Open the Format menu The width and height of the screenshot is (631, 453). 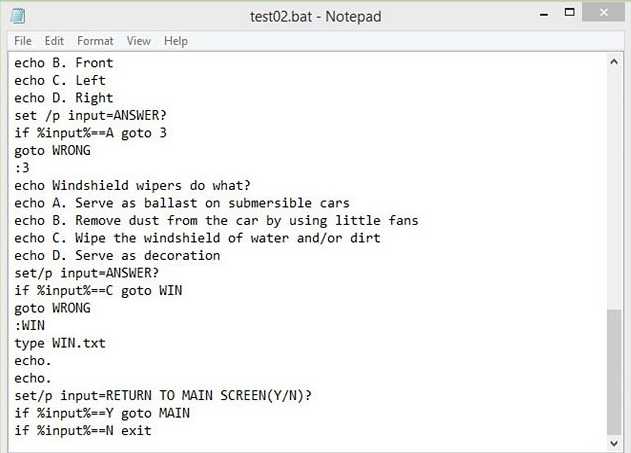pyautogui.click(x=95, y=41)
